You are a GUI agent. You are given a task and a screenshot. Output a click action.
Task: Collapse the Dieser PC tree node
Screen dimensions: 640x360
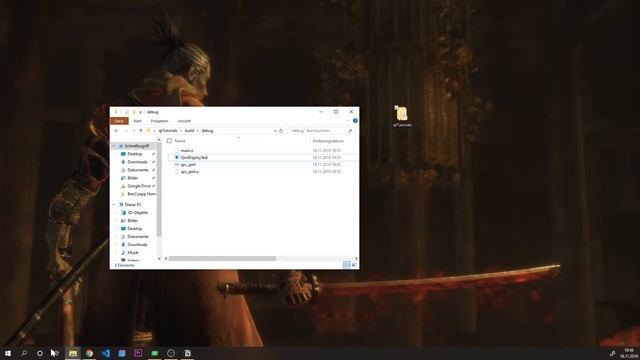pyautogui.click(x=114, y=204)
